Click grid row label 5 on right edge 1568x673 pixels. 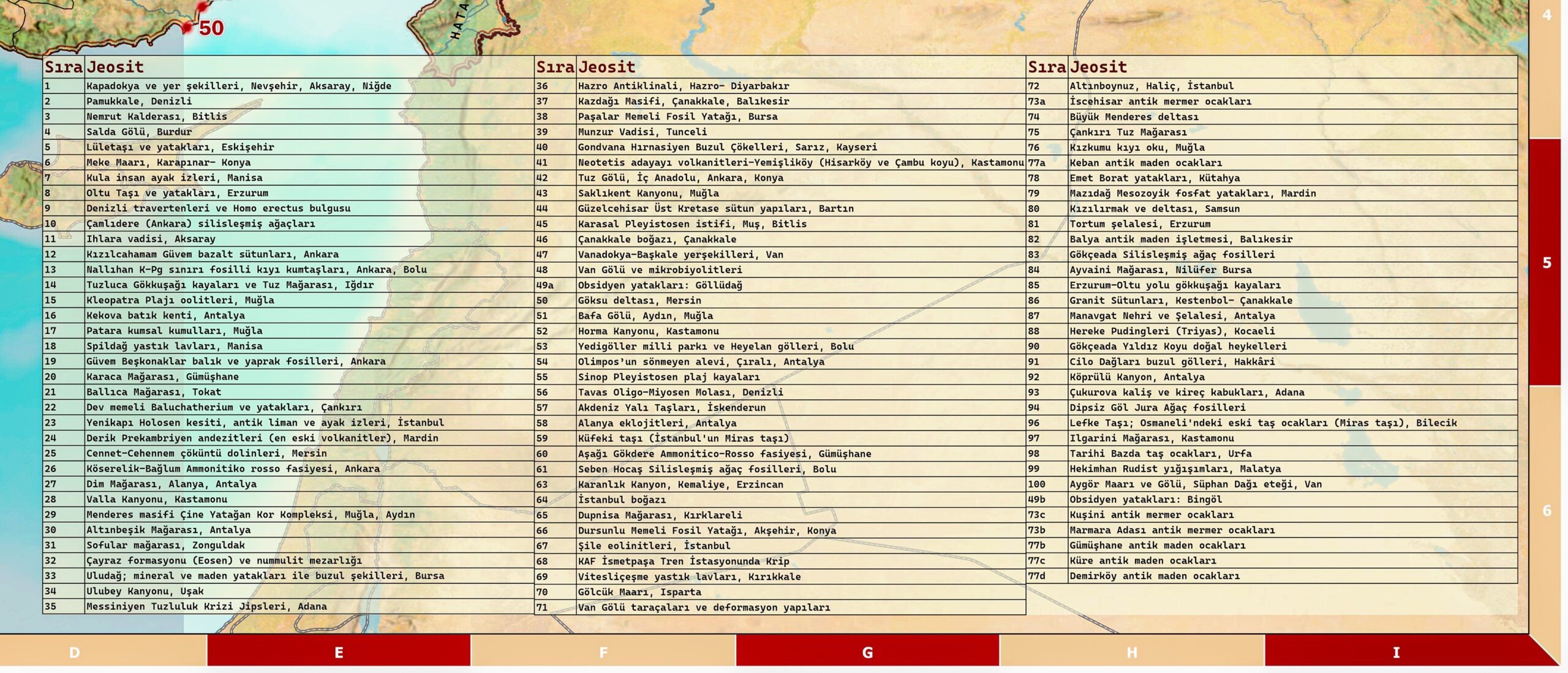(1547, 263)
